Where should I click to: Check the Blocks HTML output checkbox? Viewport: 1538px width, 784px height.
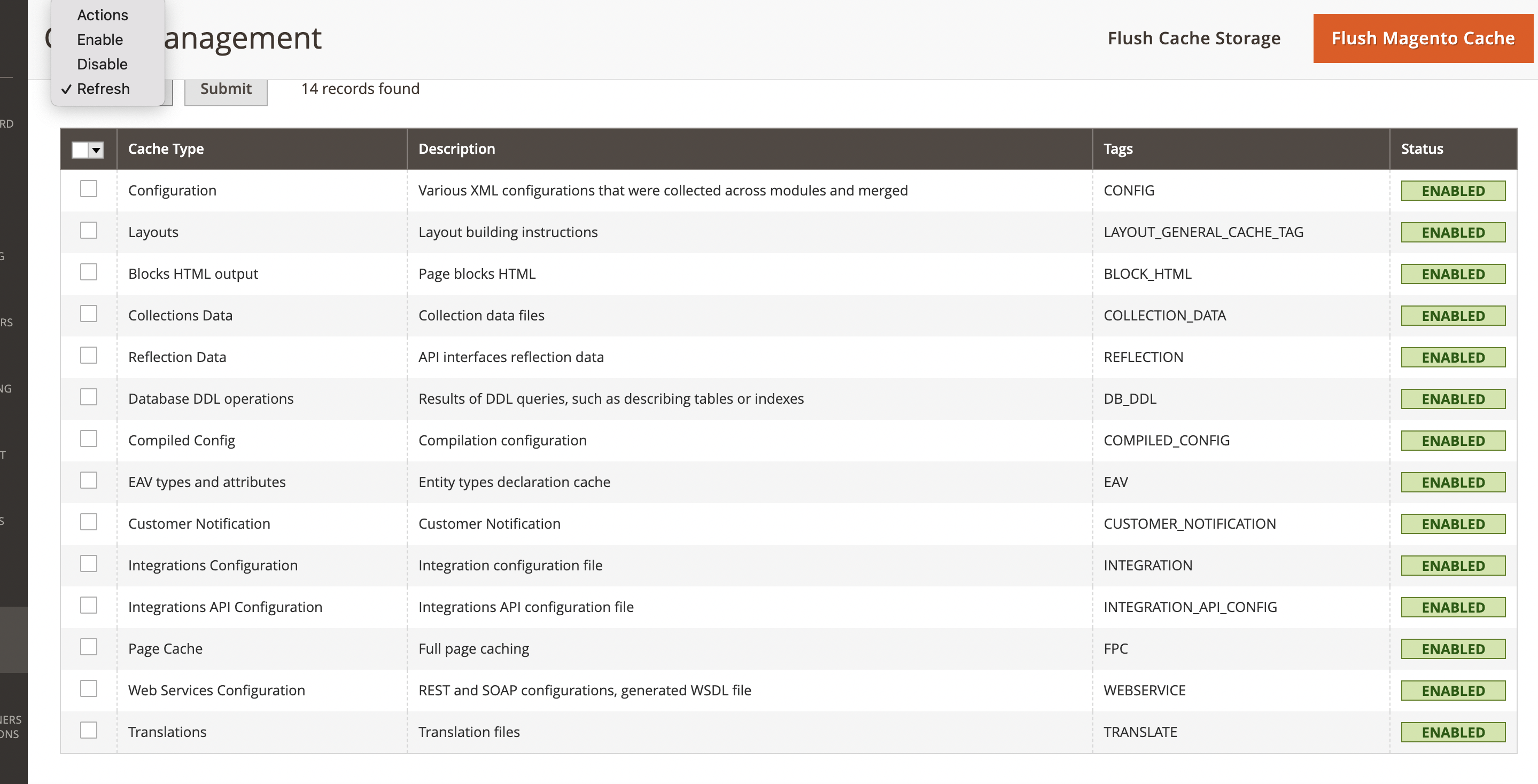click(x=88, y=271)
